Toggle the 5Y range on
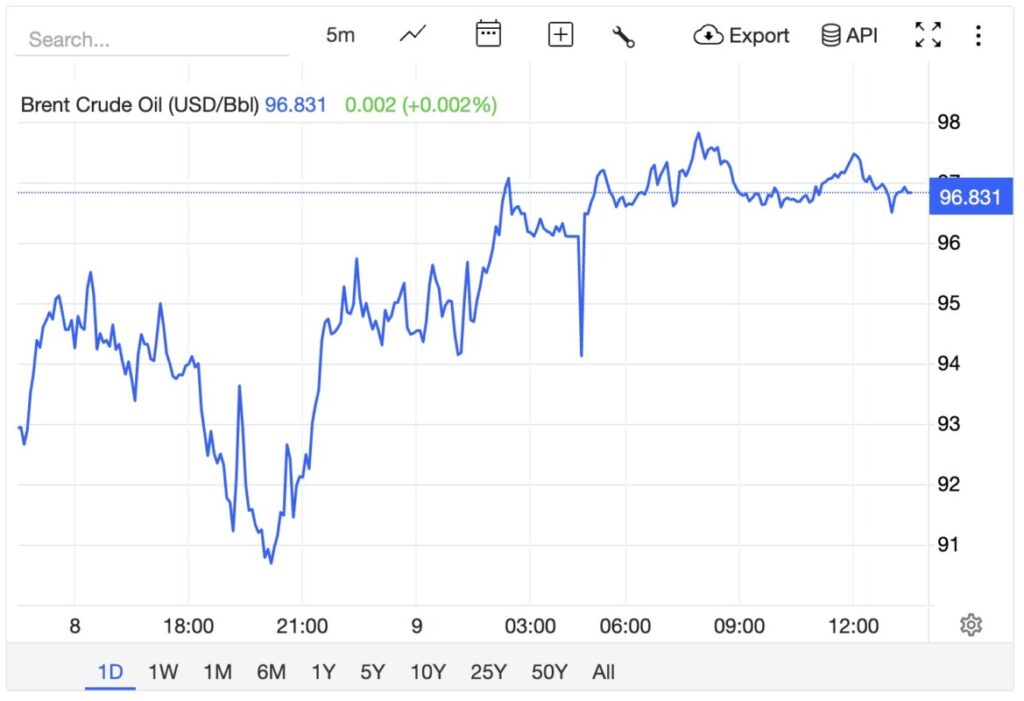The image size is (1024, 701). pyautogui.click(x=372, y=672)
